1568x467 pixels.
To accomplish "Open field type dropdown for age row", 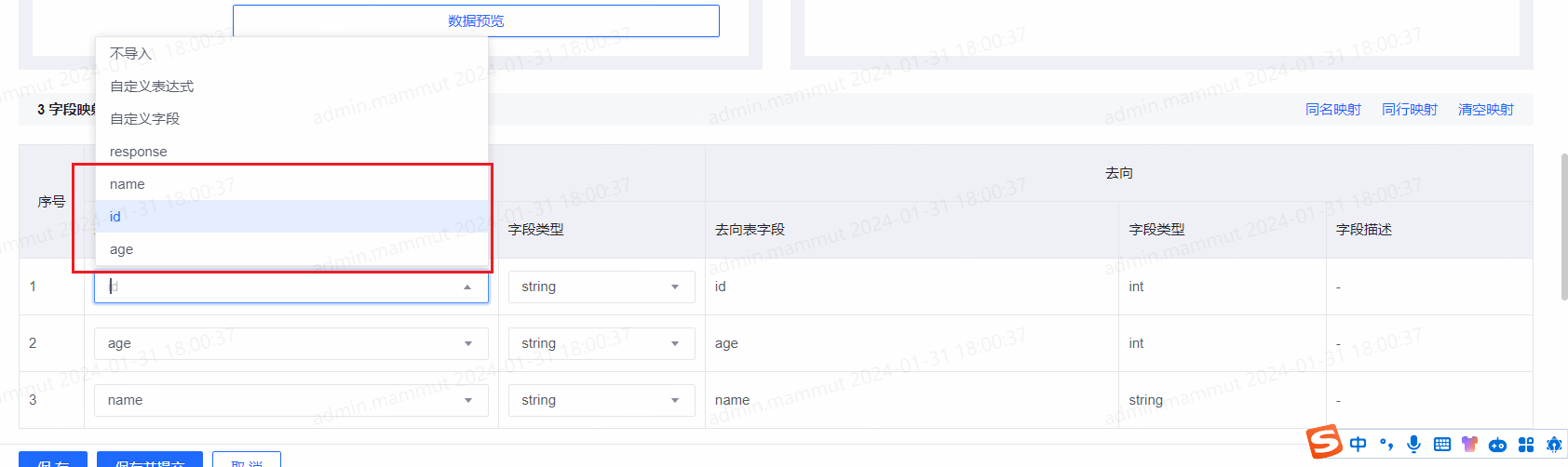I will [602, 343].
